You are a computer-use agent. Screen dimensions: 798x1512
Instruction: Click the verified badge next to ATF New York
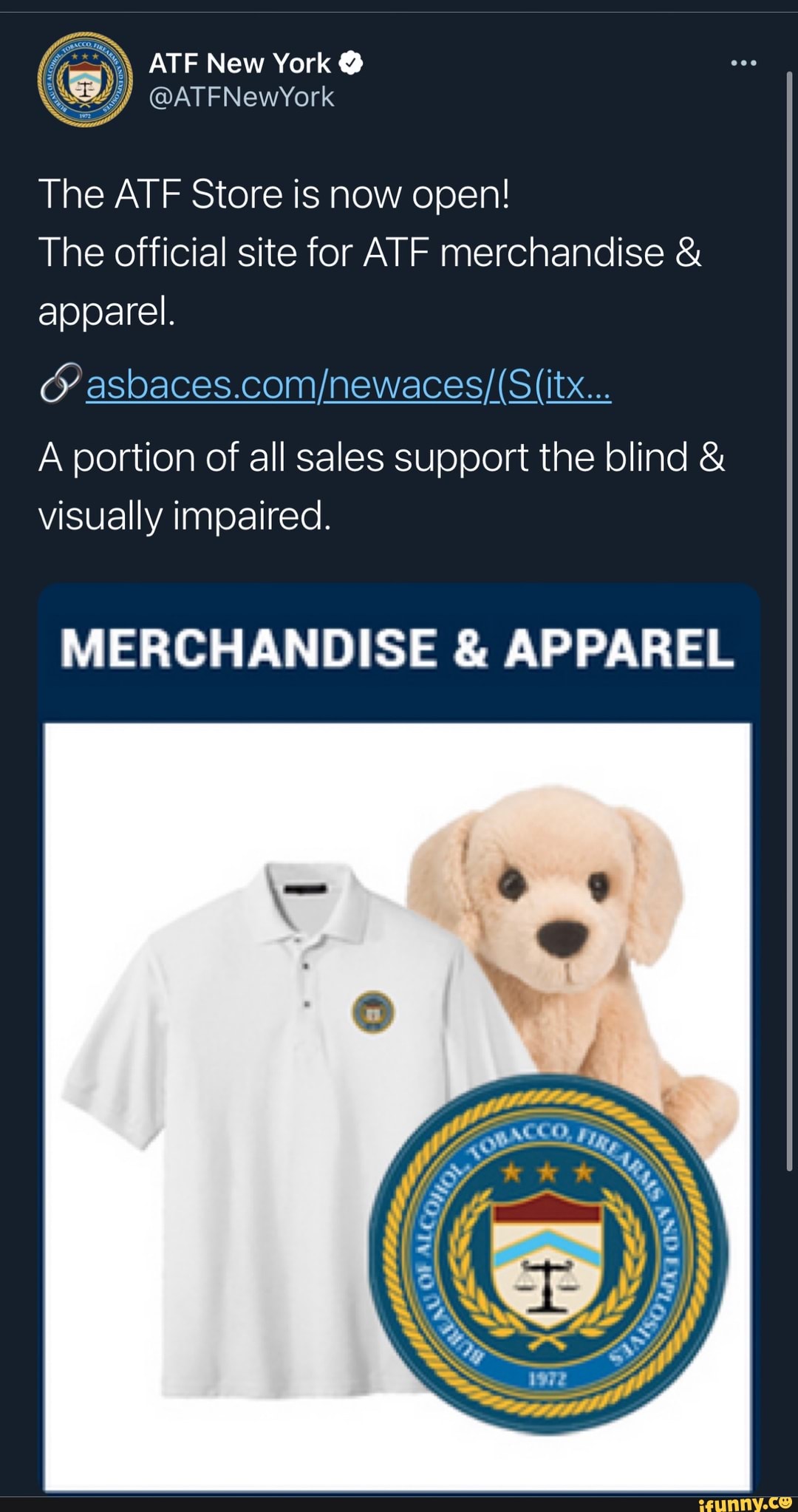[351, 63]
